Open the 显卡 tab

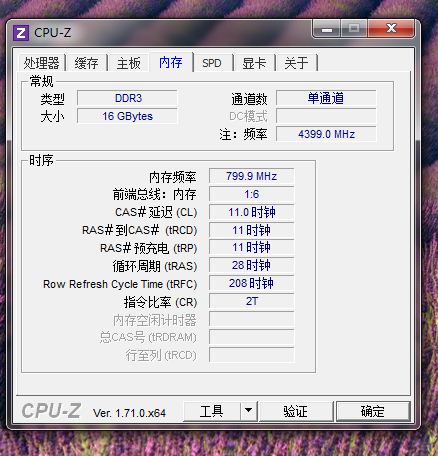254,63
